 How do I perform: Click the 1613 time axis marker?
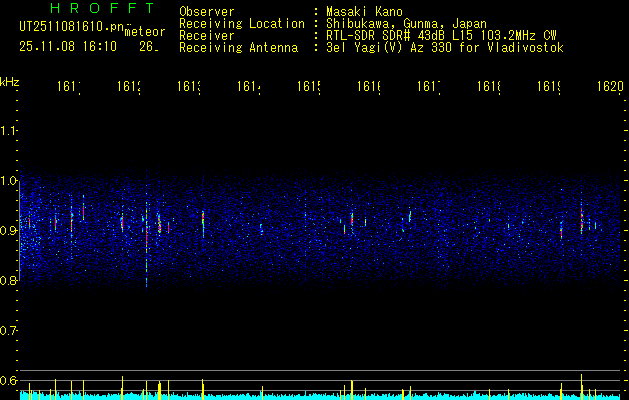(x=189, y=86)
